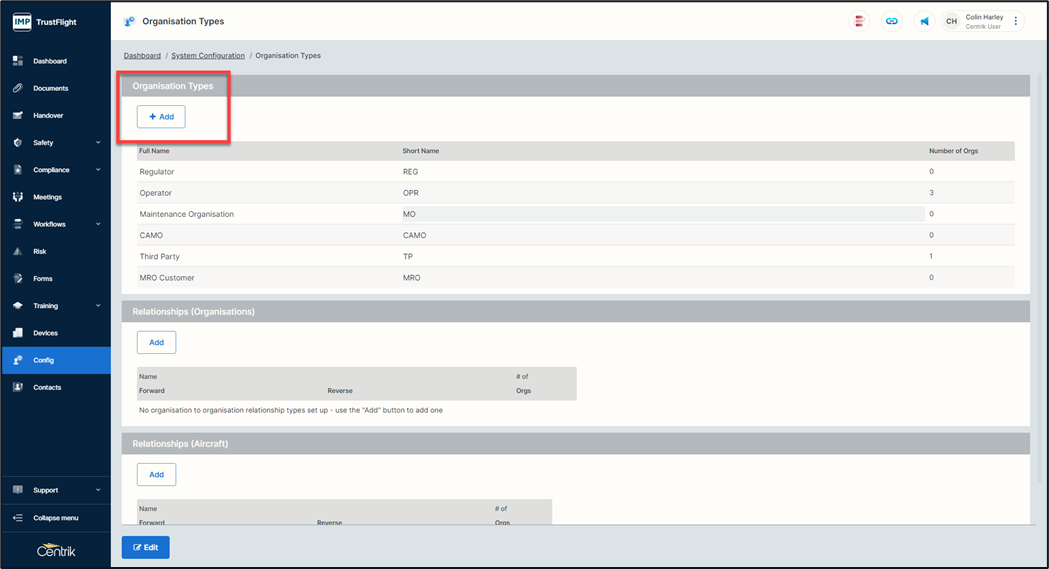Expand the Training submenu chevron
The image size is (1049, 569).
pyautogui.click(x=98, y=306)
